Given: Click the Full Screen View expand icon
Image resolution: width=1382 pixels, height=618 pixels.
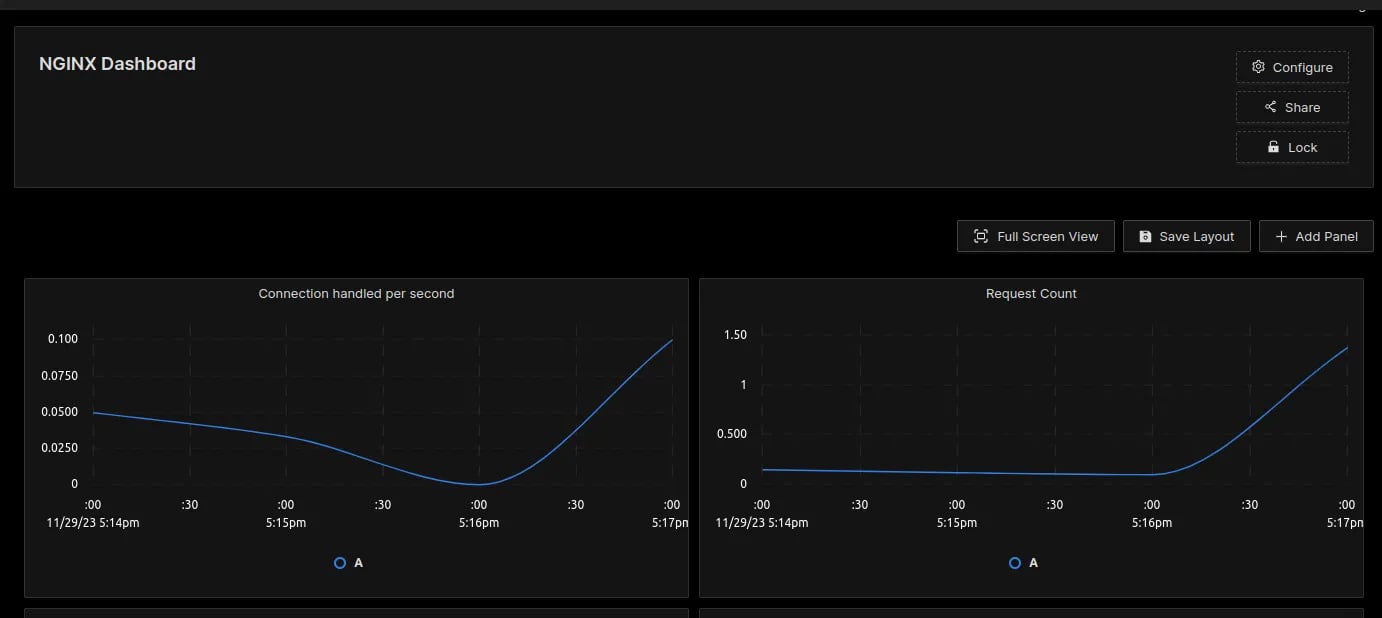Looking at the screenshot, I should (981, 237).
